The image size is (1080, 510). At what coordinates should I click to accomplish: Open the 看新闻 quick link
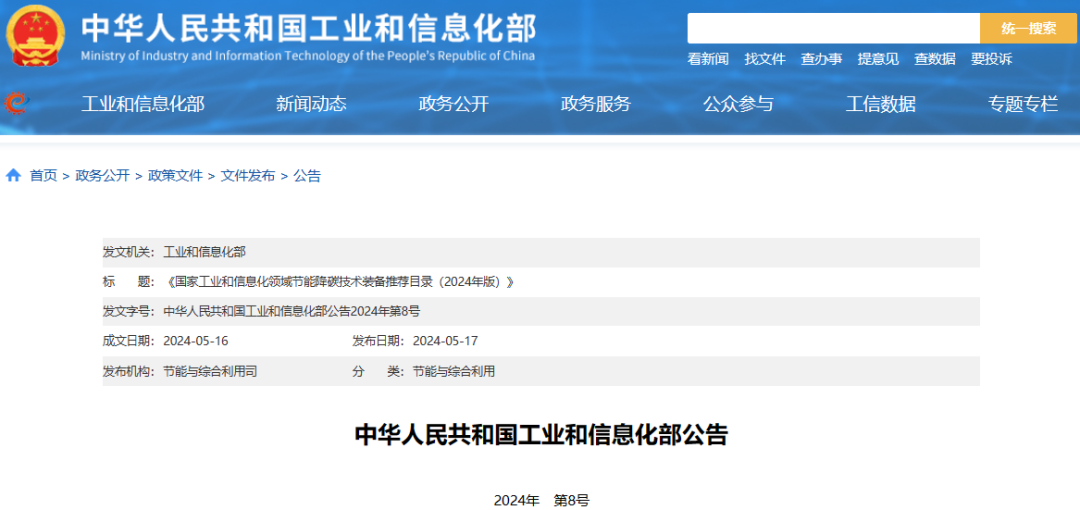[708, 59]
